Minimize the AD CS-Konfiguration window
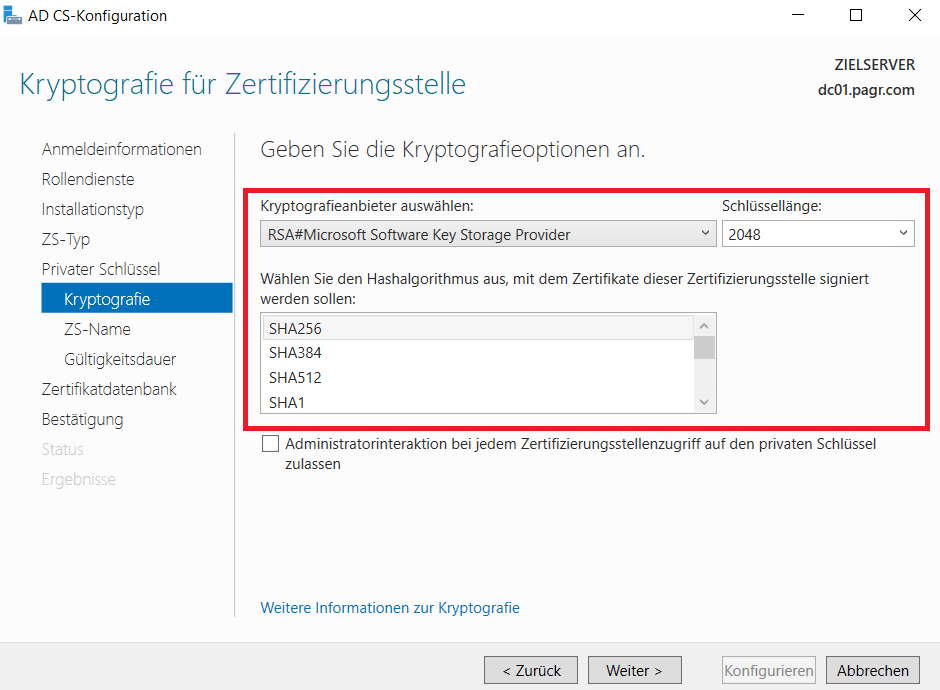Screen dimensions: 940x690 click(798, 15)
